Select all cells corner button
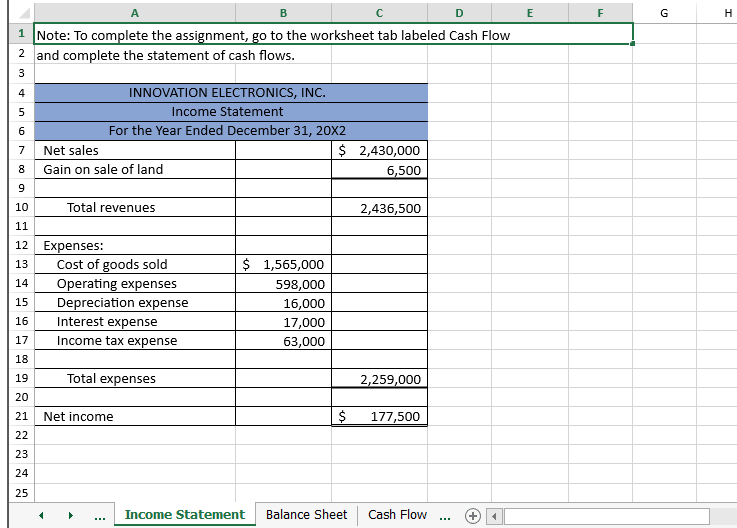 tap(21, 13)
